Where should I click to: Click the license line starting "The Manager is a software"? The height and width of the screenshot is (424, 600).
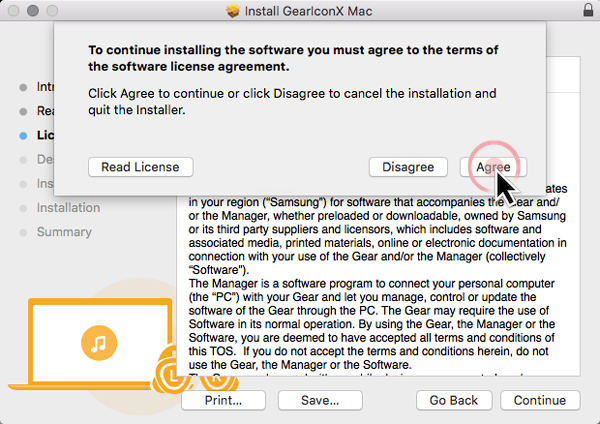pos(372,284)
